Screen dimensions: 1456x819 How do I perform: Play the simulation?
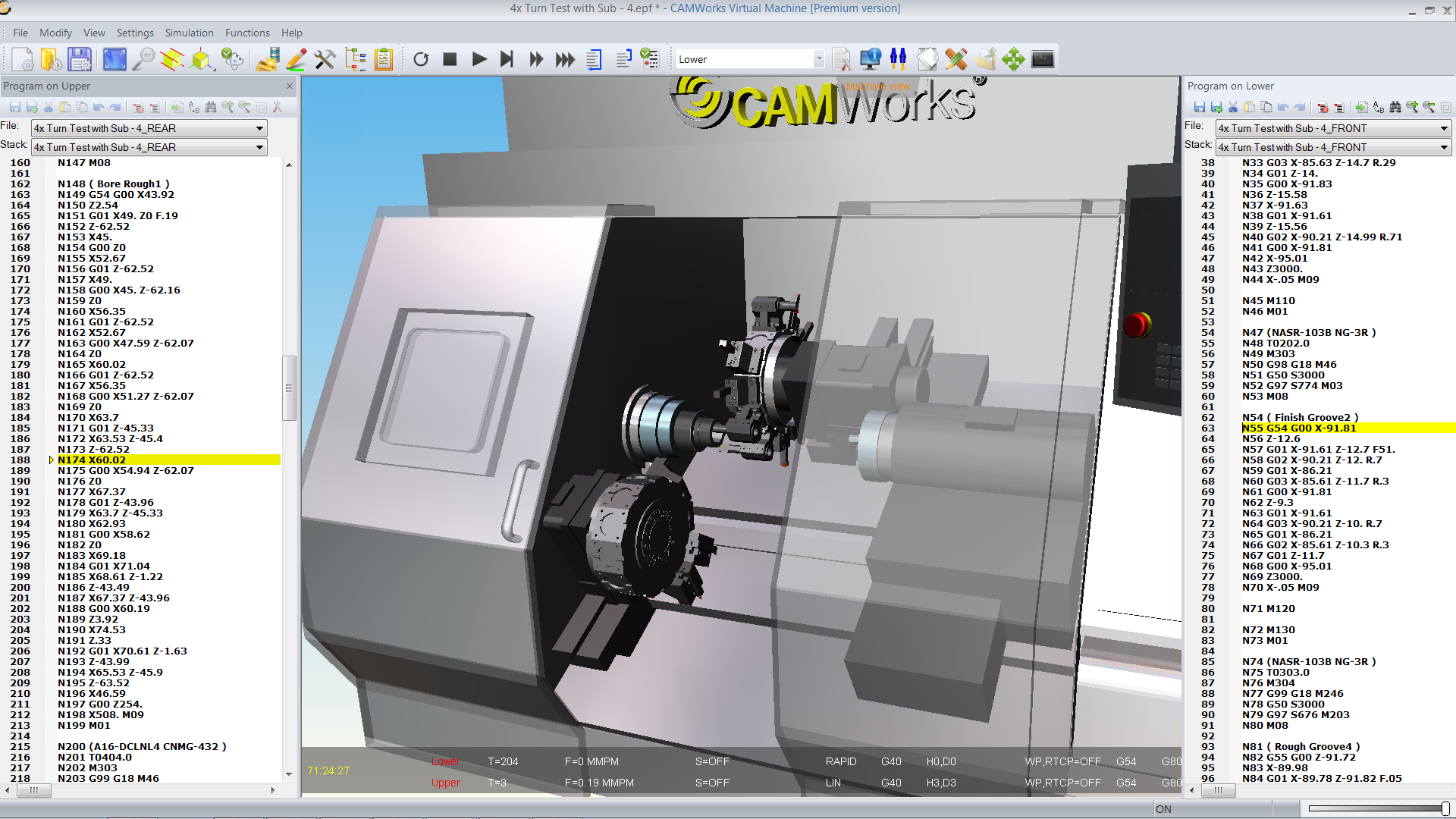pos(479,59)
